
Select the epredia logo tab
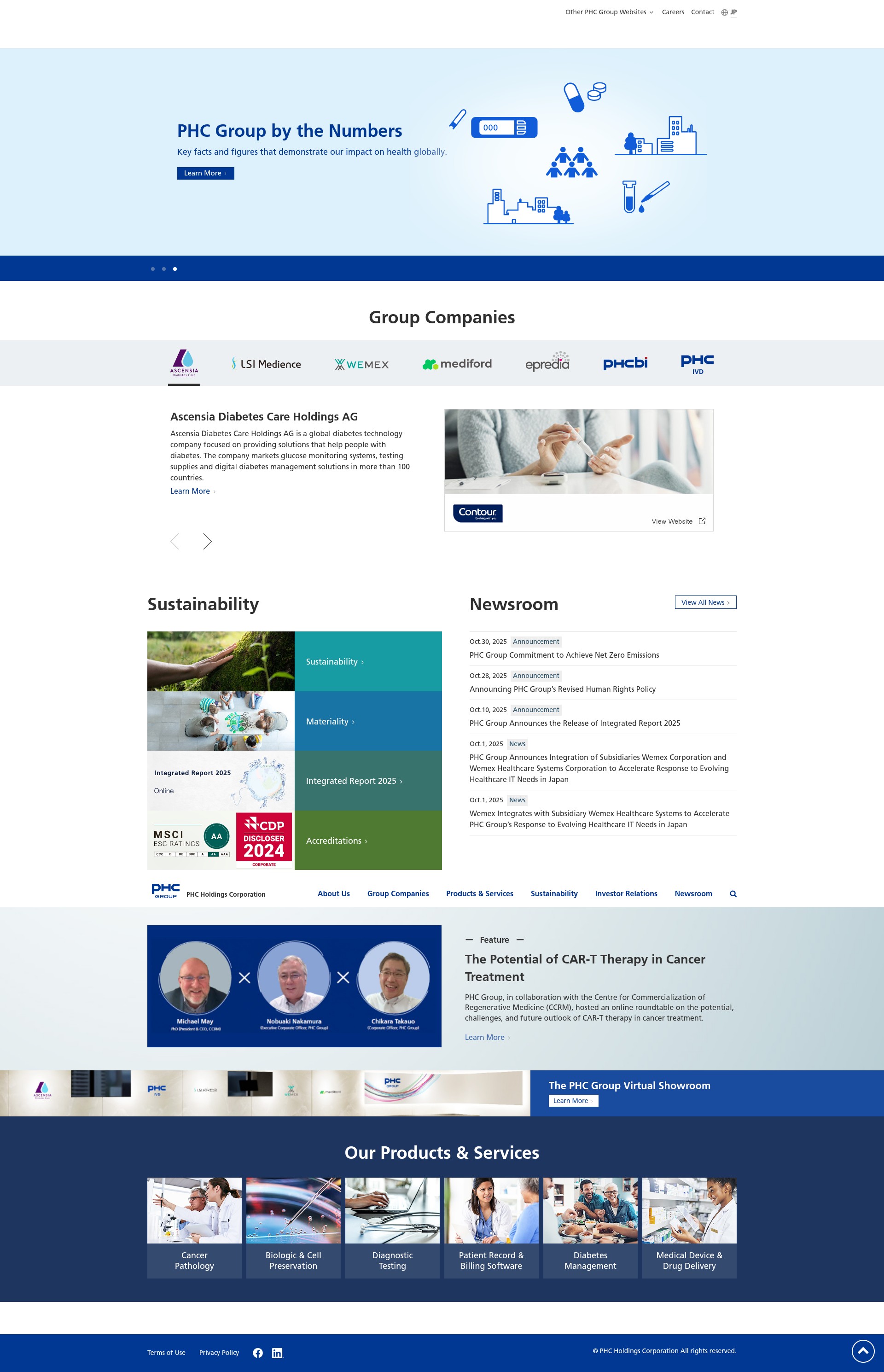click(x=547, y=362)
